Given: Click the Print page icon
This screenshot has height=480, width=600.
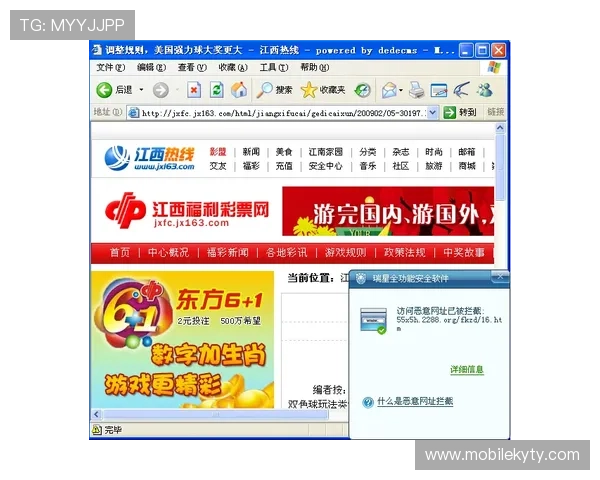Looking at the screenshot, I should click(416, 90).
